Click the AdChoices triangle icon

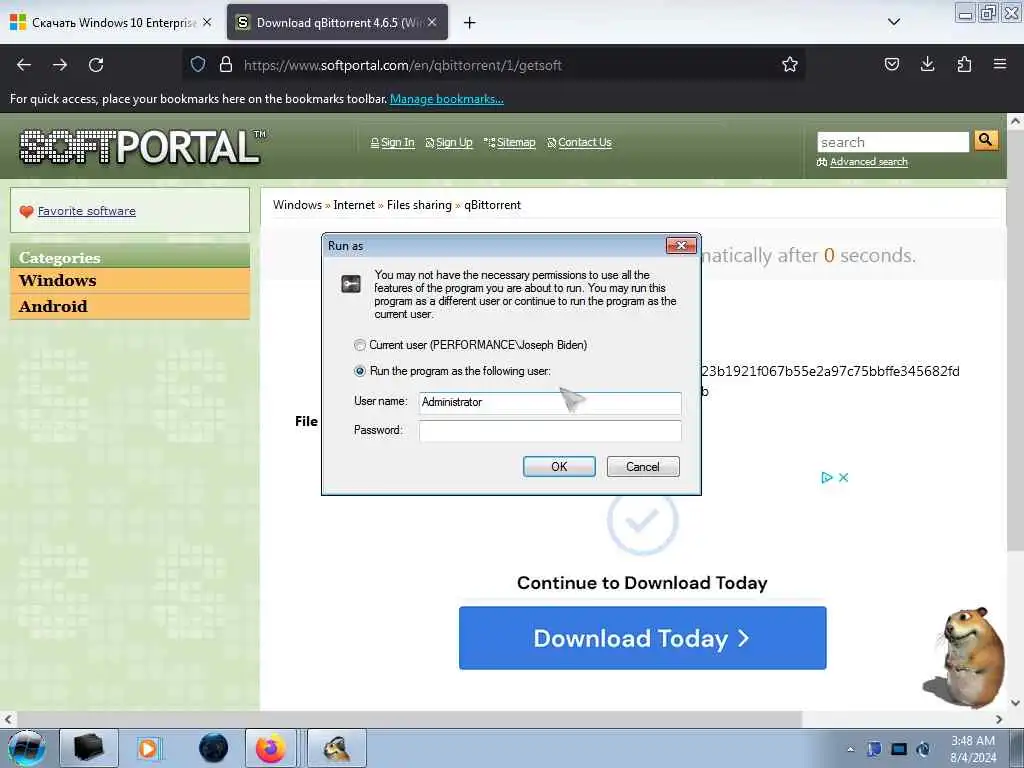827,477
